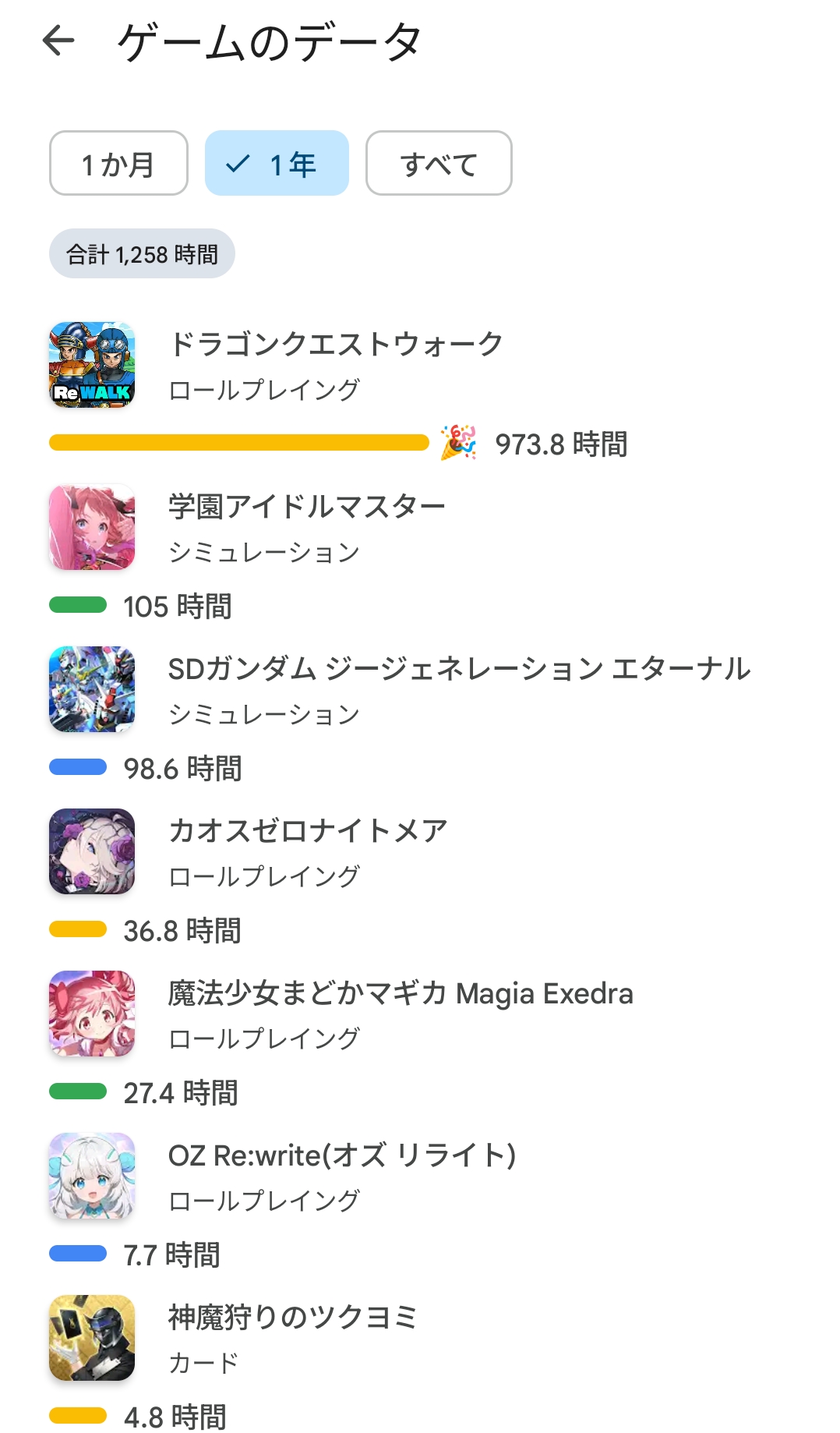The image size is (840, 1433).
Task: Tap the 合計 1,258 時間 total chip
Action: tap(142, 254)
